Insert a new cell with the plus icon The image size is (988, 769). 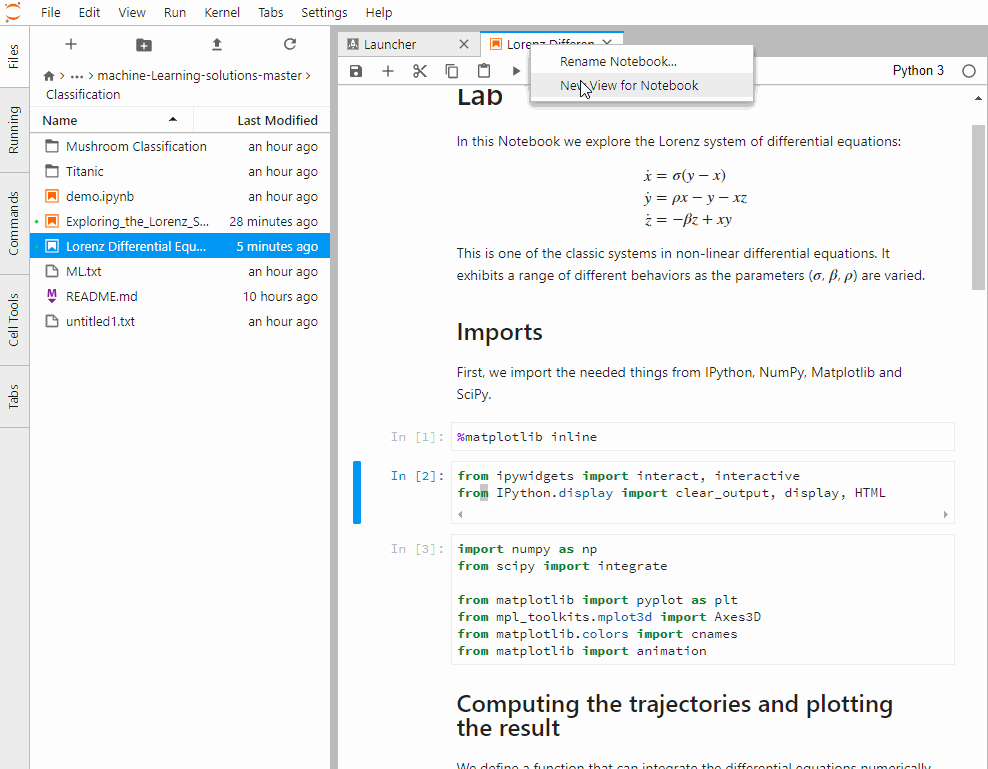[x=388, y=70]
